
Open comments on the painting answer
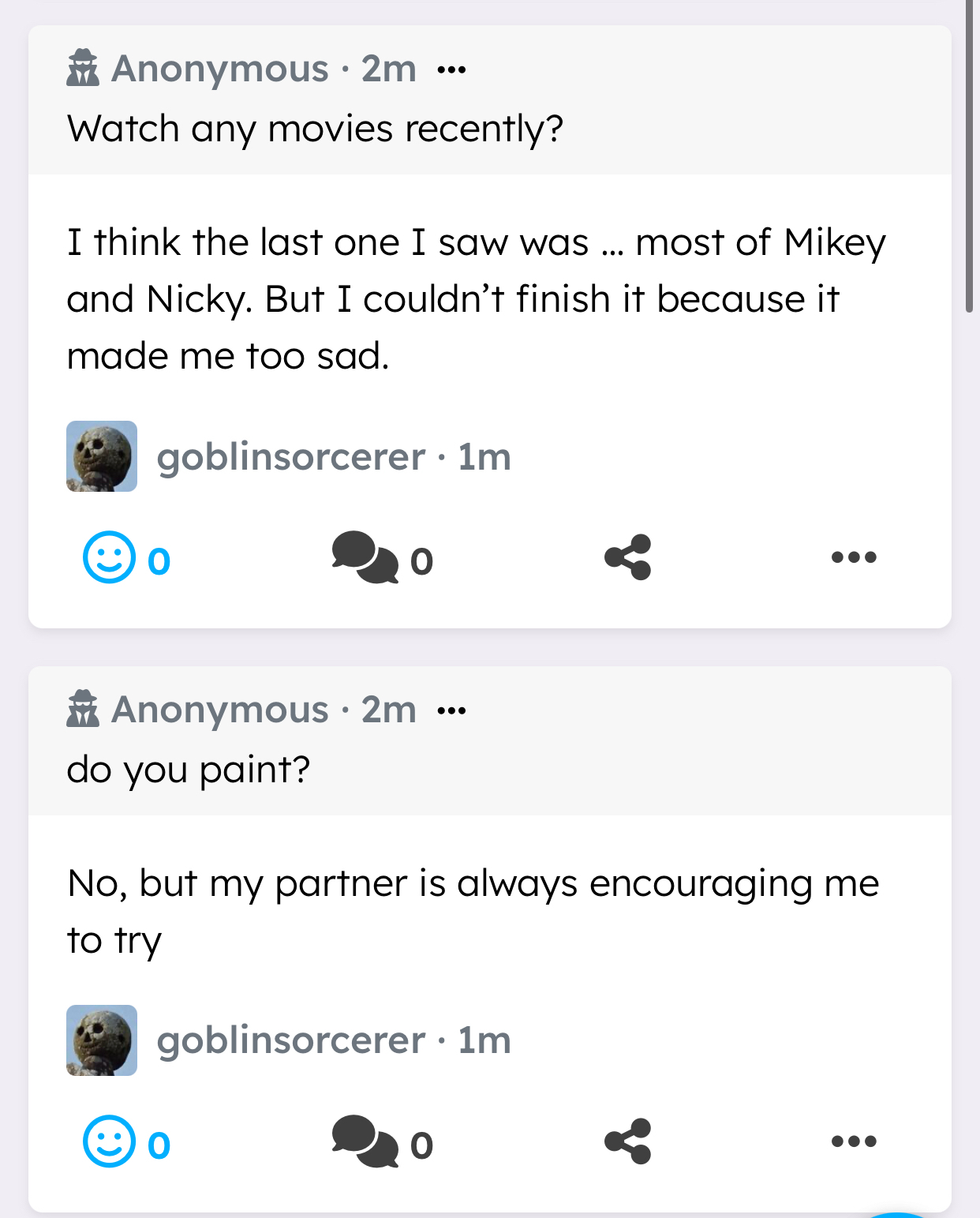365,1141
